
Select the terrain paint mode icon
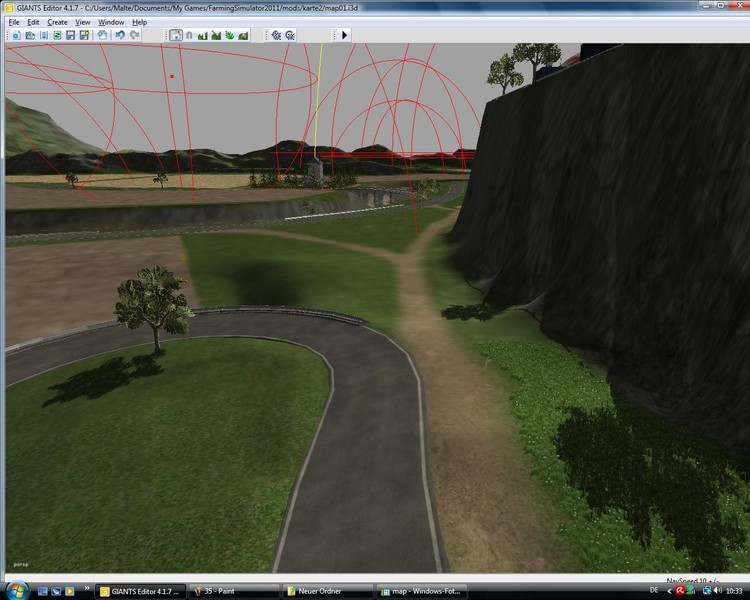coord(216,35)
